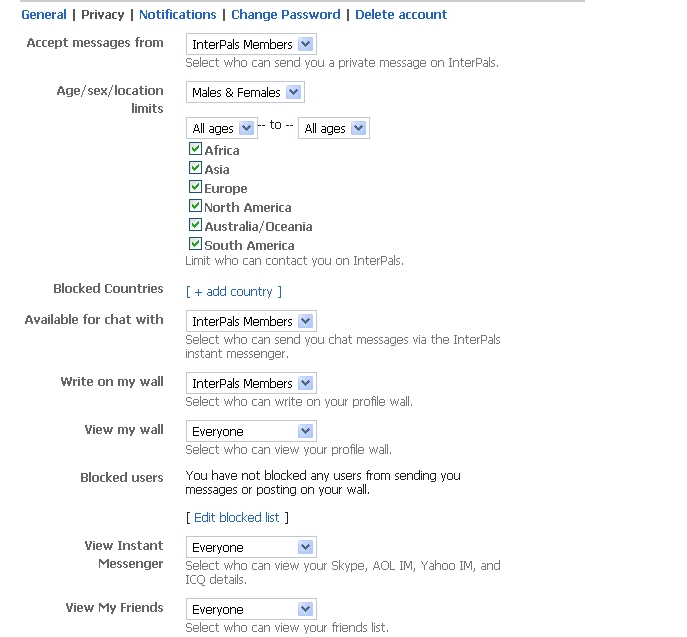687x637 pixels.
Task: Open the minimum age dropdown
Action: 221,128
